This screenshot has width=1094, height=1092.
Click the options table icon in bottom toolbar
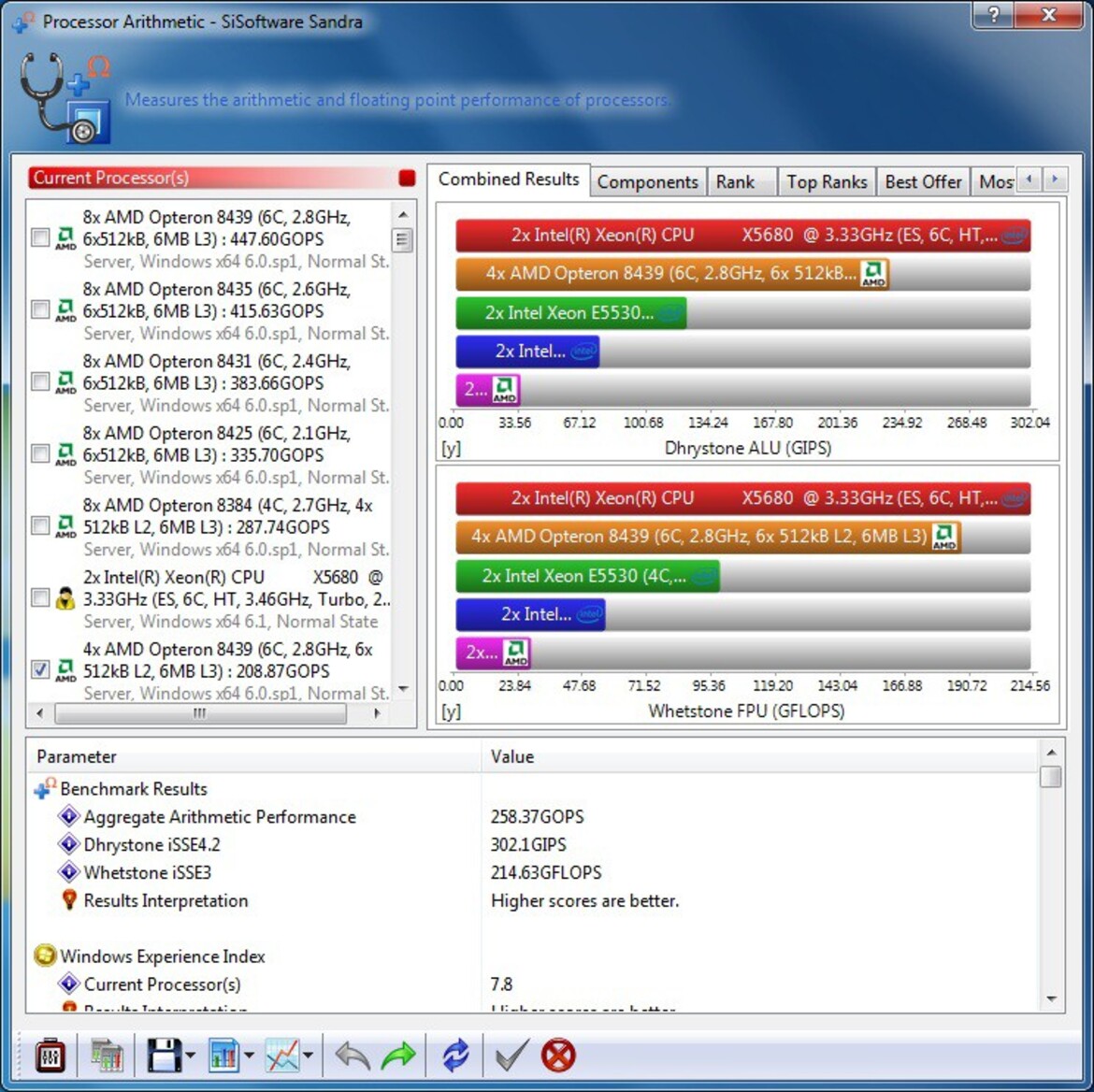click(x=107, y=1055)
